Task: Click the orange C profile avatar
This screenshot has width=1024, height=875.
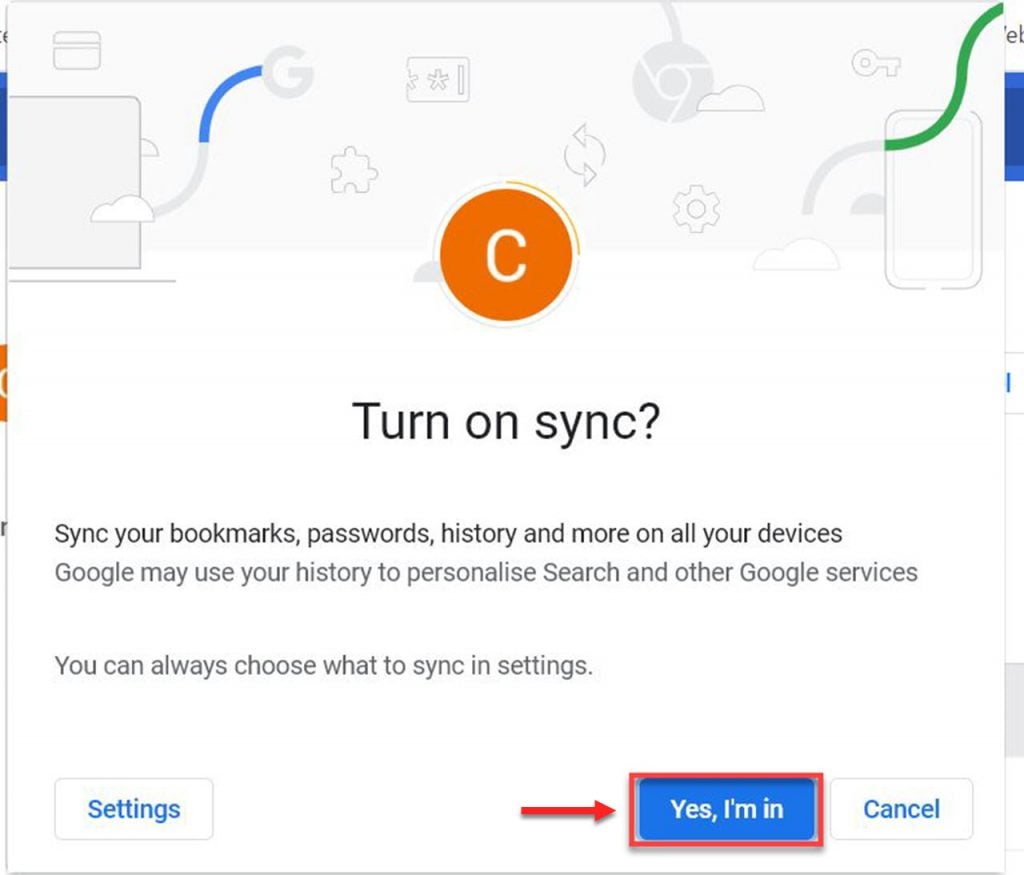Action: (506, 255)
